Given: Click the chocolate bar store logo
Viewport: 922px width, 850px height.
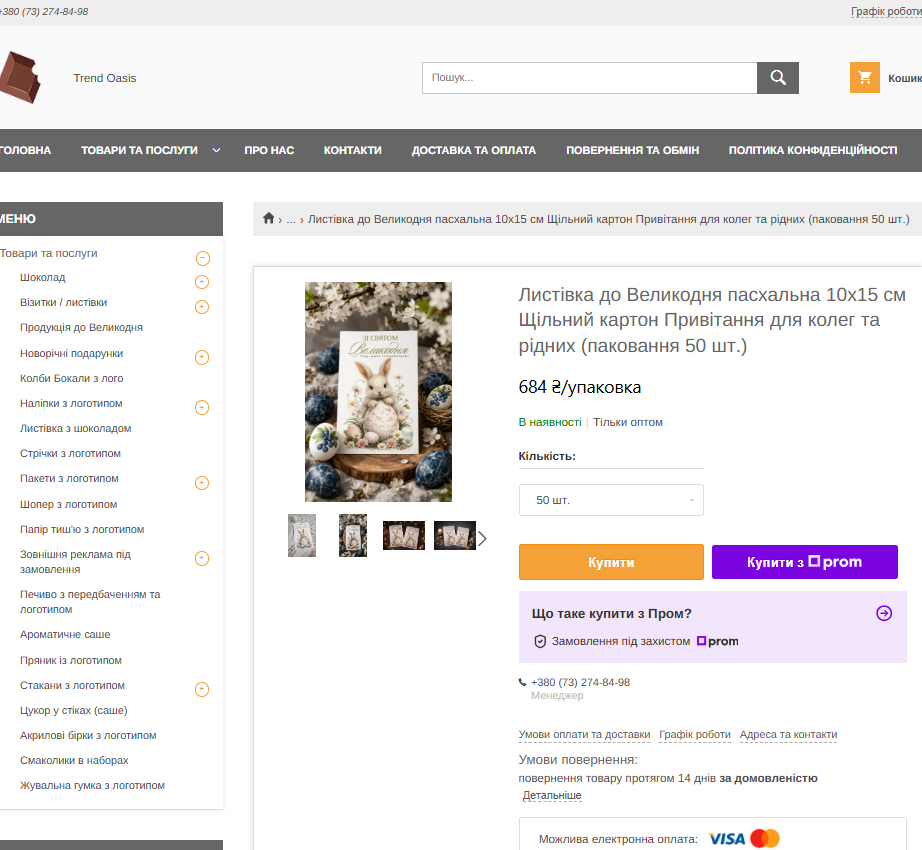Looking at the screenshot, I should [x=20, y=77].
